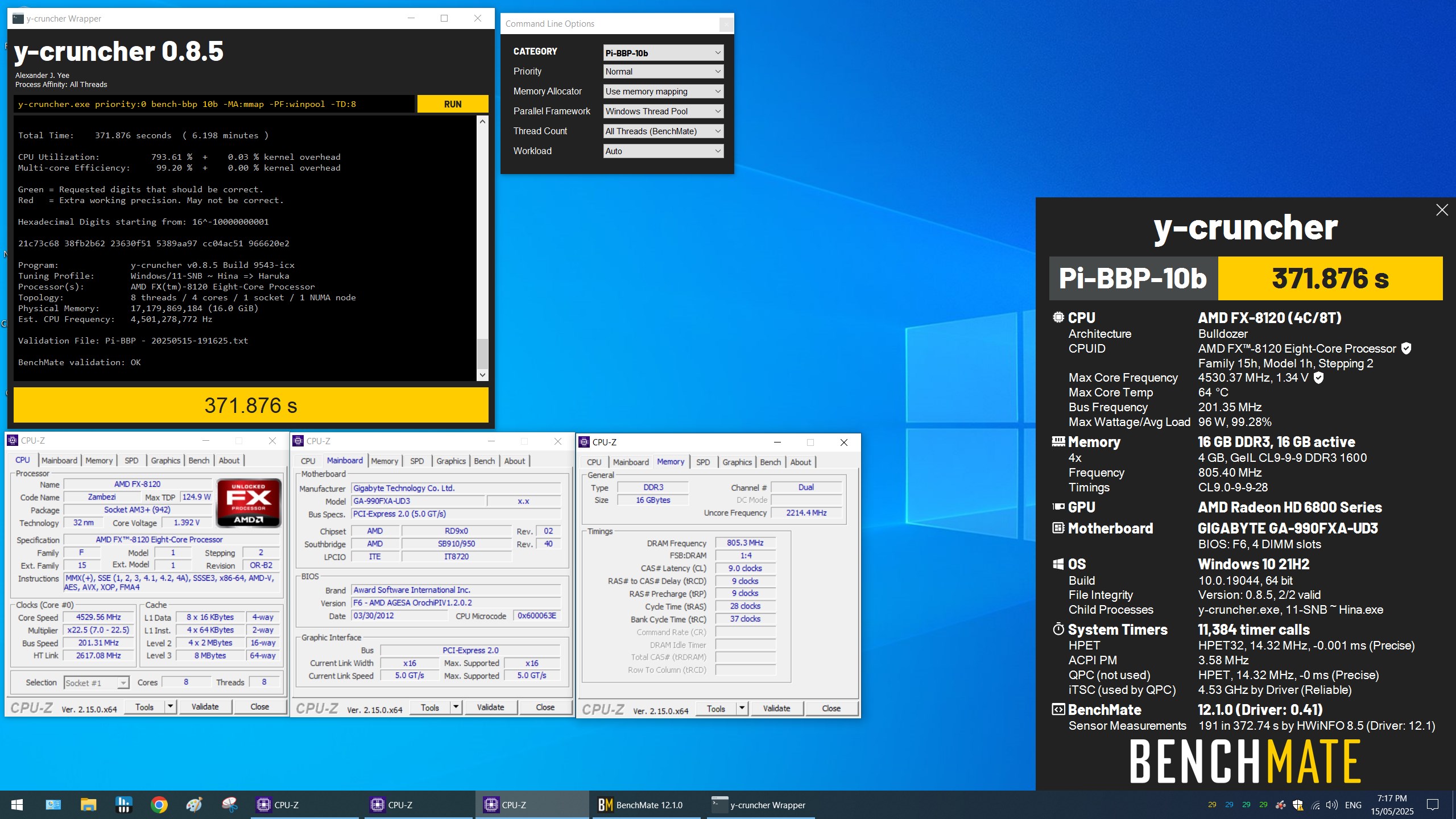Click Close button in left CPU-Z window
Image resolution: width=1456 pixels, height=819 pixels.
pos(260,707)
